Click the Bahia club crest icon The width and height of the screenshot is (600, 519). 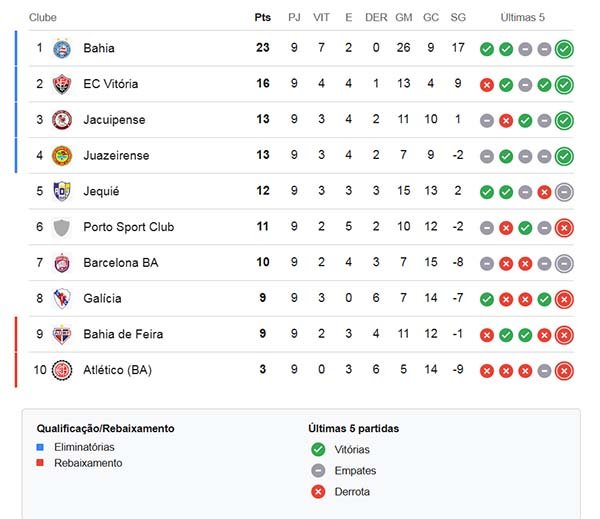click(x=62, y=48)
